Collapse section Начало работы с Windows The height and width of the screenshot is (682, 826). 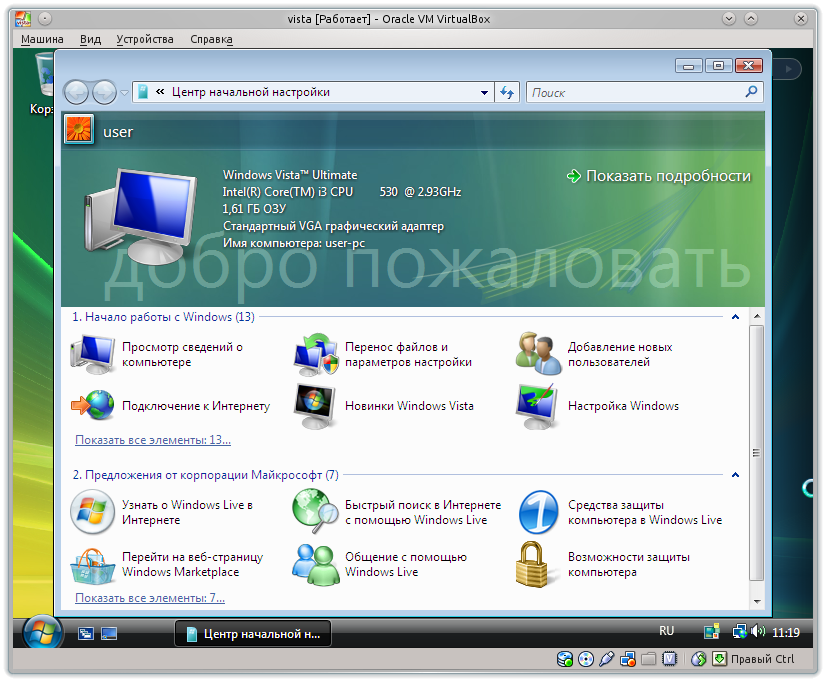[x=736, y=316]
